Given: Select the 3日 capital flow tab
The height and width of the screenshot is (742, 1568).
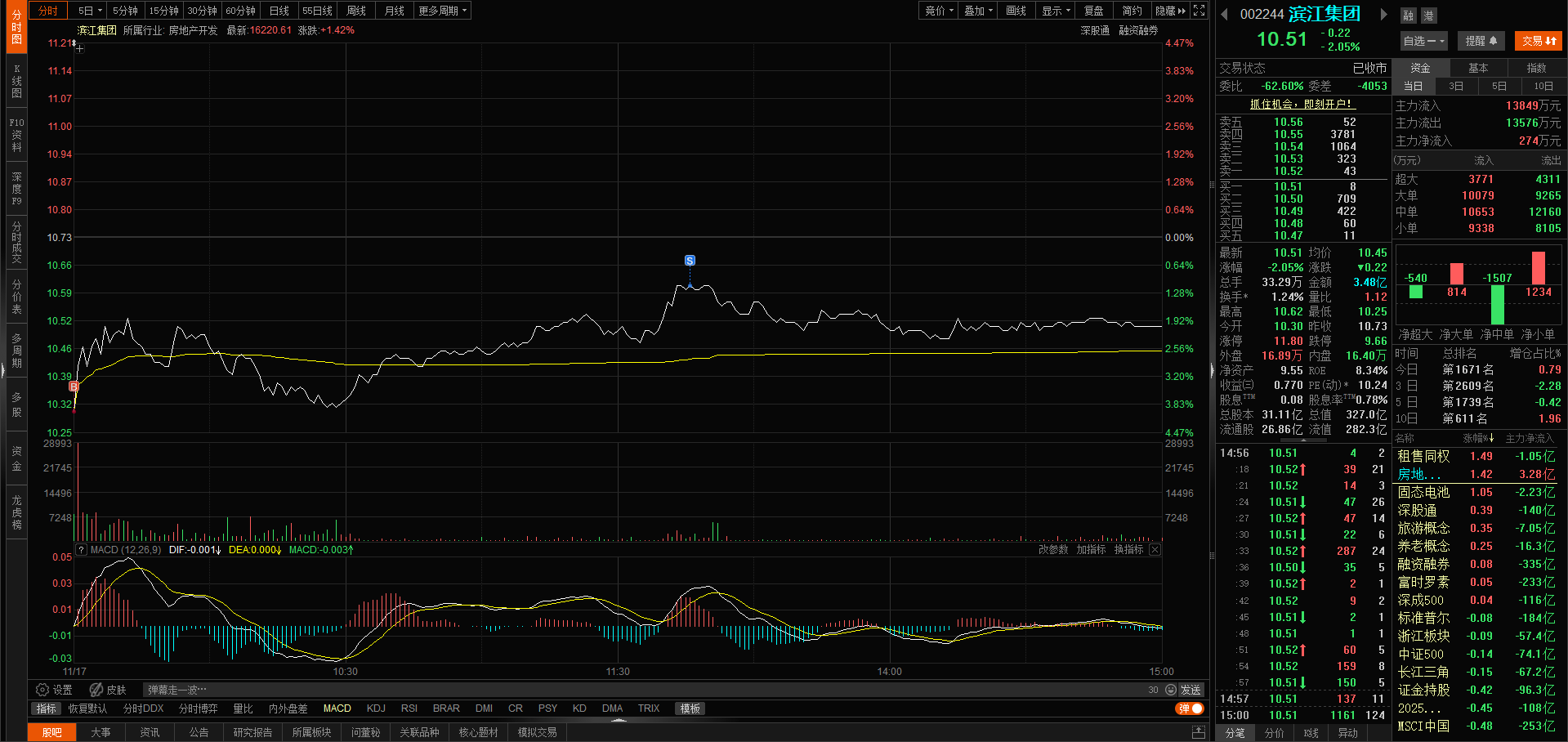Looking at the screenshot, I should click(x=1456, y=86).
